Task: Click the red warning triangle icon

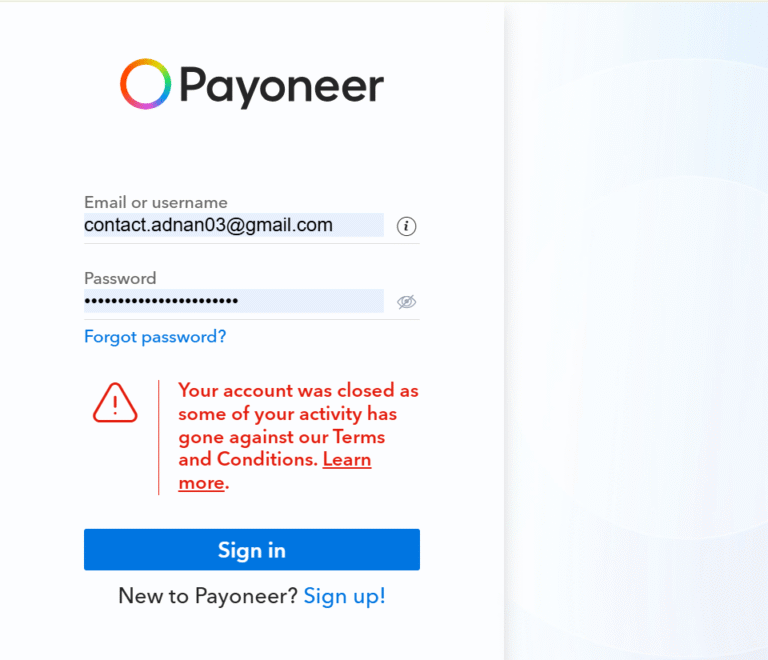Action: tap(115, 402)
